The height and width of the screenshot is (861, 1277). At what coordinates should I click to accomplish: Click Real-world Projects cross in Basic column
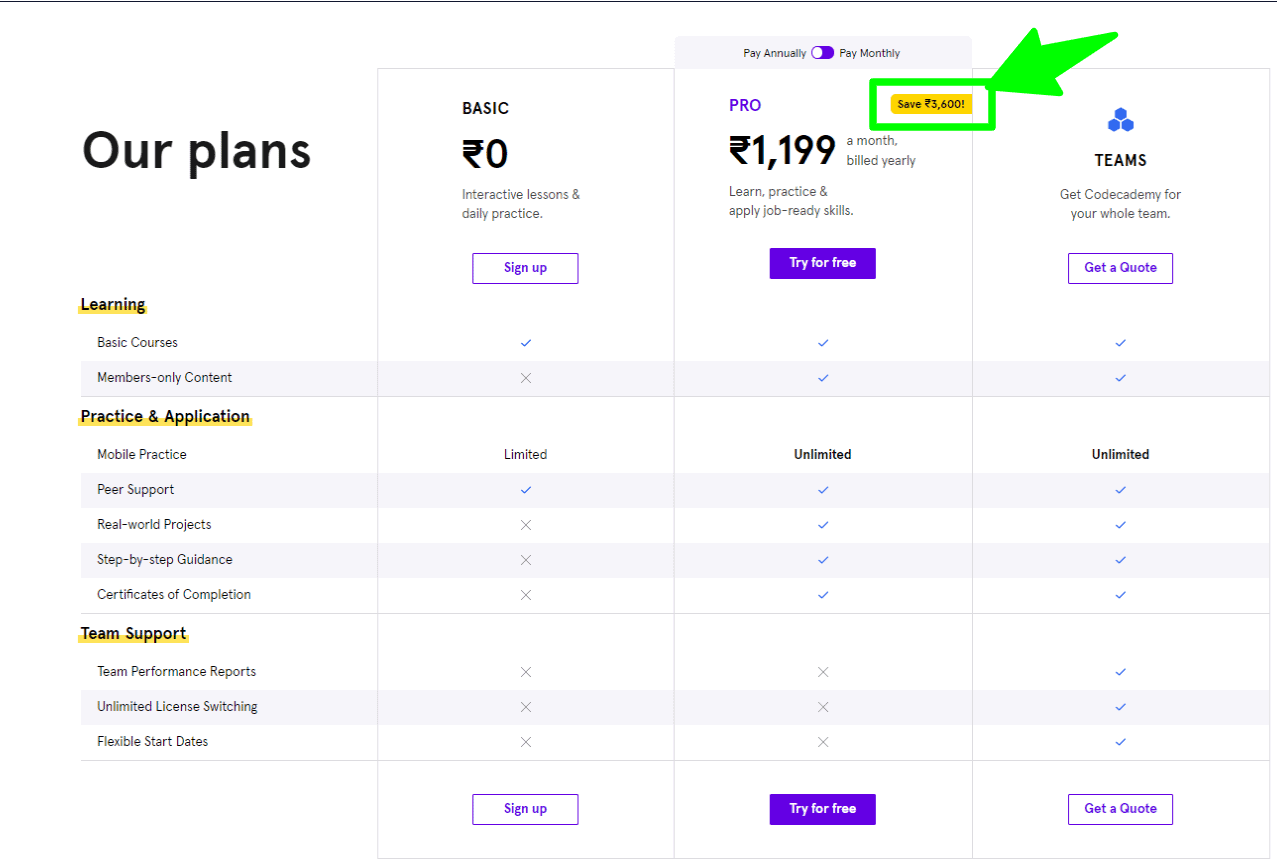(526, 525)
